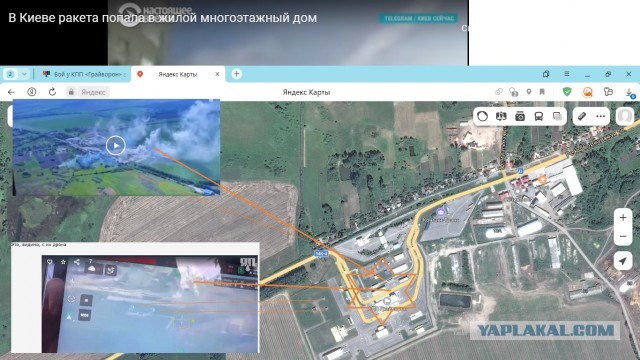This screenshot has height=360, width=640.
Task: Reload the current page
Action: tap(52, 92)
